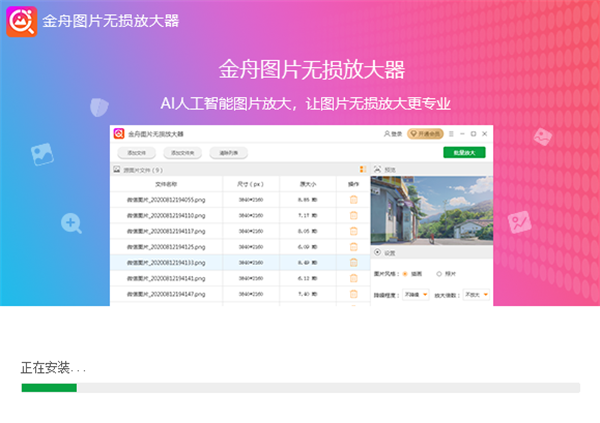
Task: Click operation icon for file ending 194133.png
Action: click(353, 262)
